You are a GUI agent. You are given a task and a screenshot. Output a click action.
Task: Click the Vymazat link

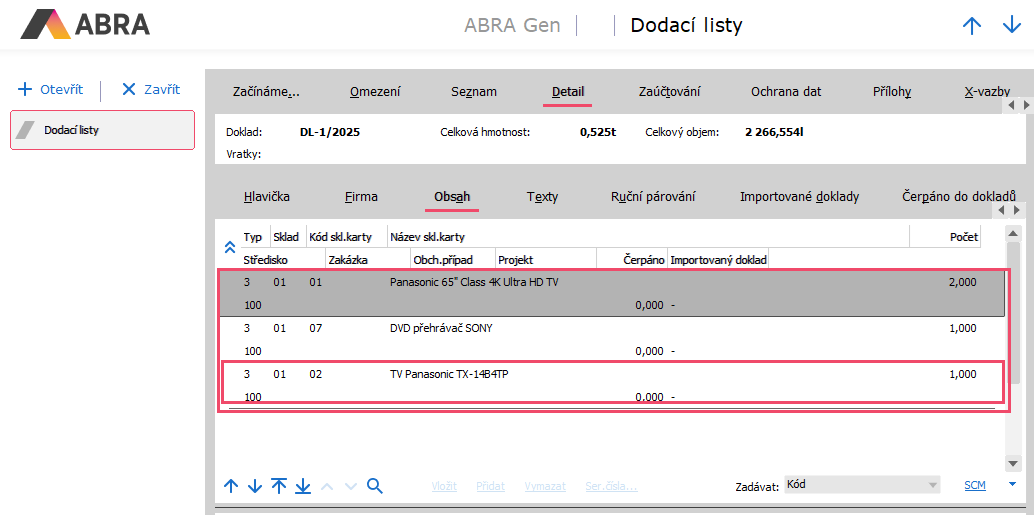(545, 487)
